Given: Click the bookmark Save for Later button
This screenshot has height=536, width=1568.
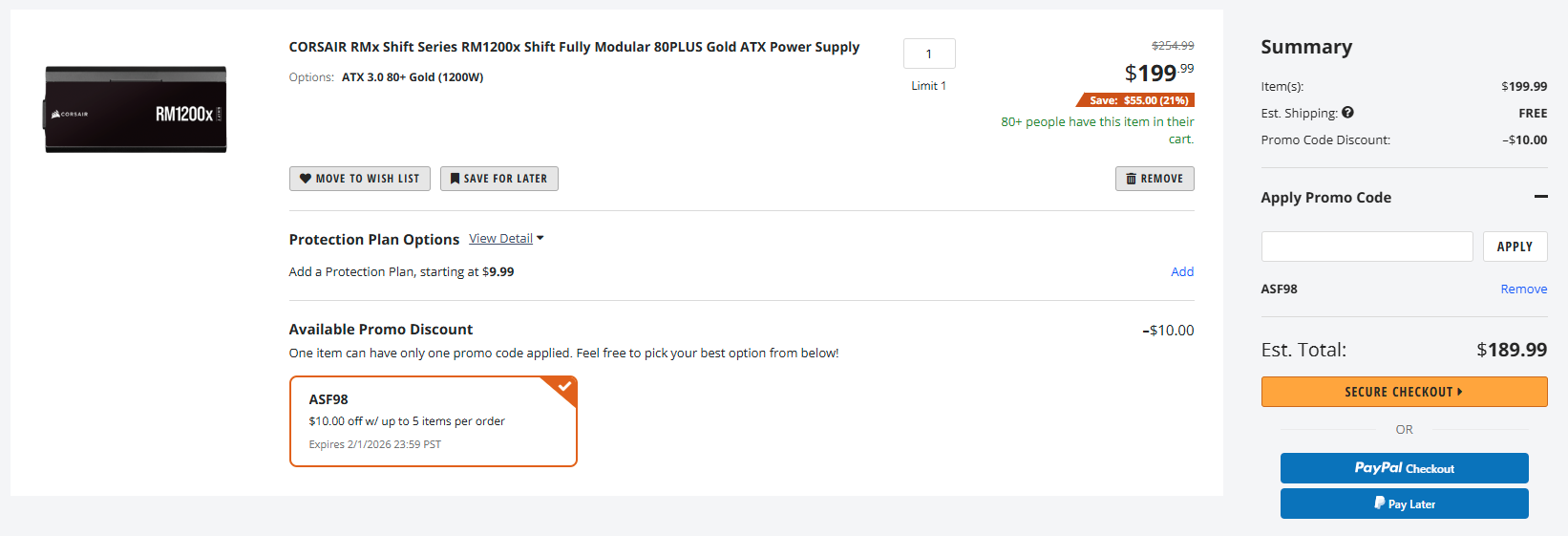Looking at the screenshot, I should pos(498,179).
